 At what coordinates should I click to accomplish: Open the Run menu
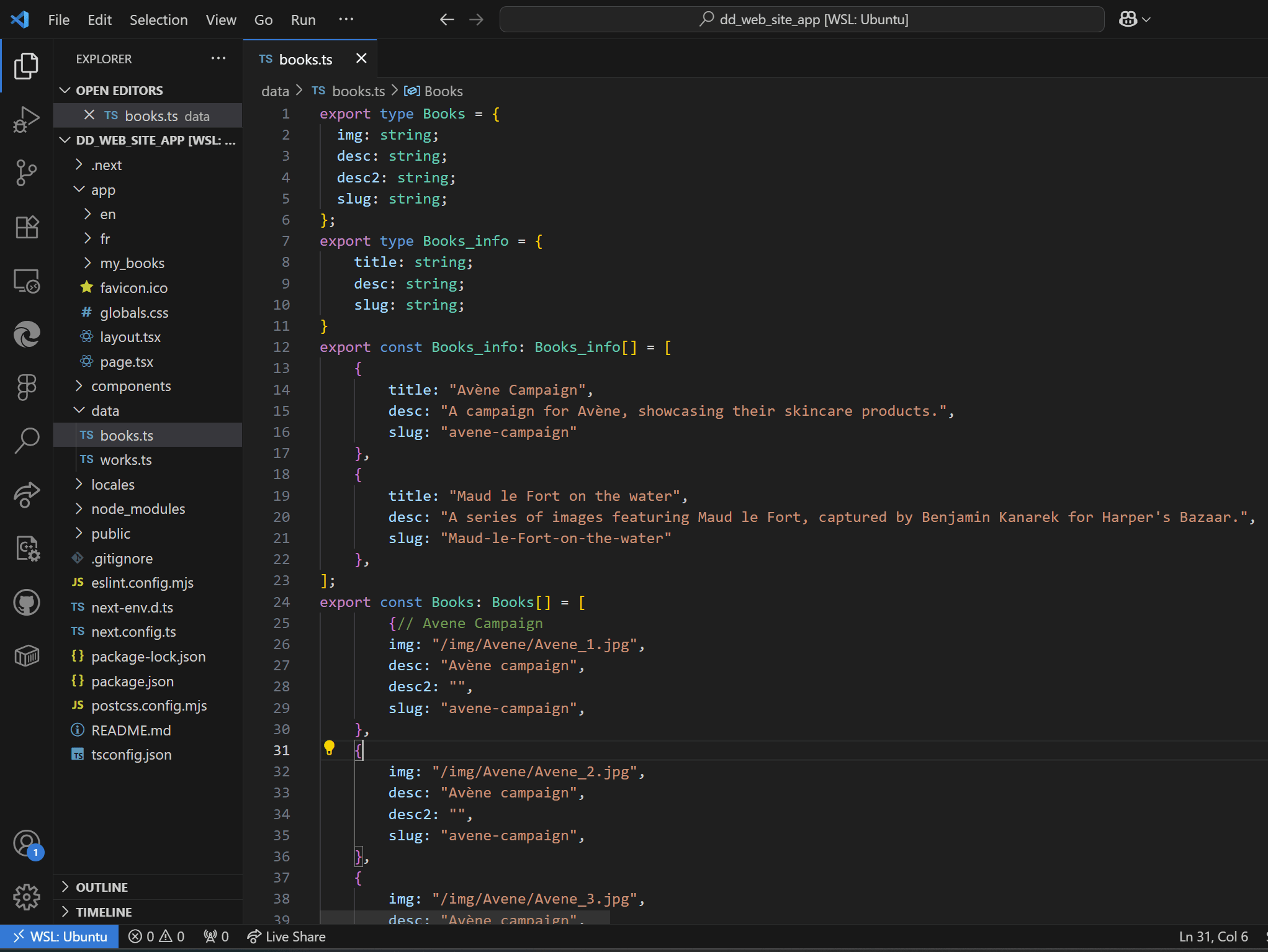click(x=303, y=19)
